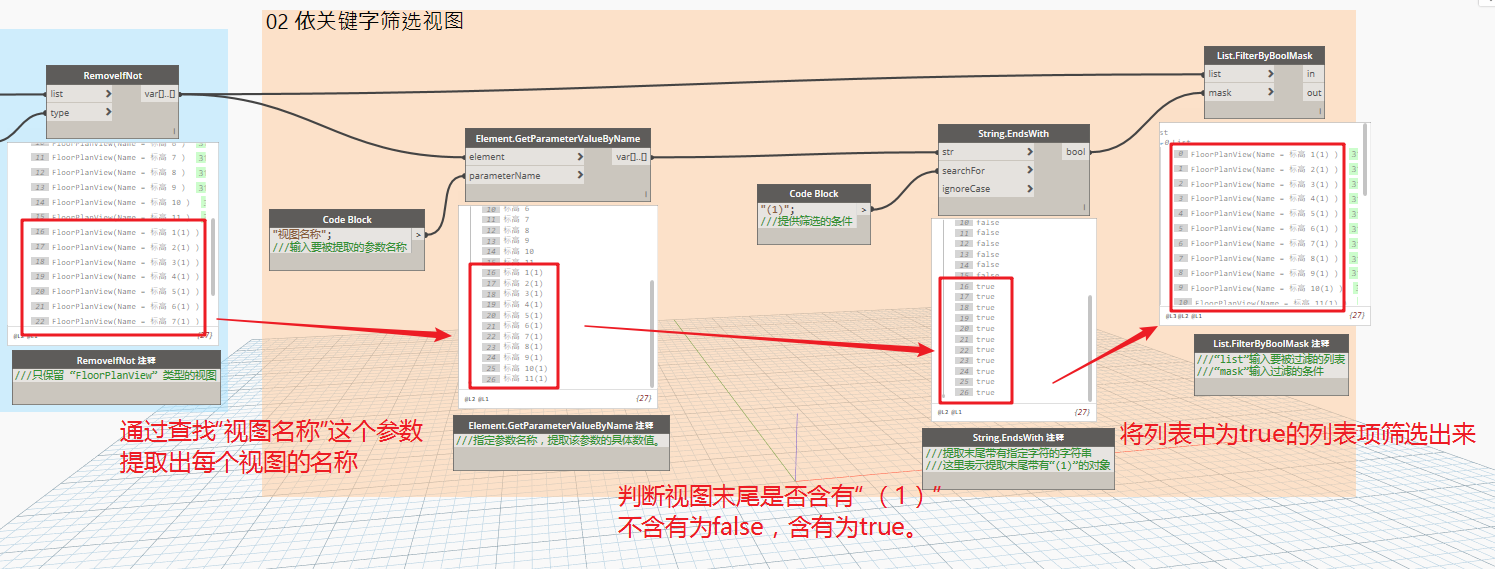Select the String.EndsWith node title
Image resolution: width=1495 pixels, height=569 pixels.
1013,133
